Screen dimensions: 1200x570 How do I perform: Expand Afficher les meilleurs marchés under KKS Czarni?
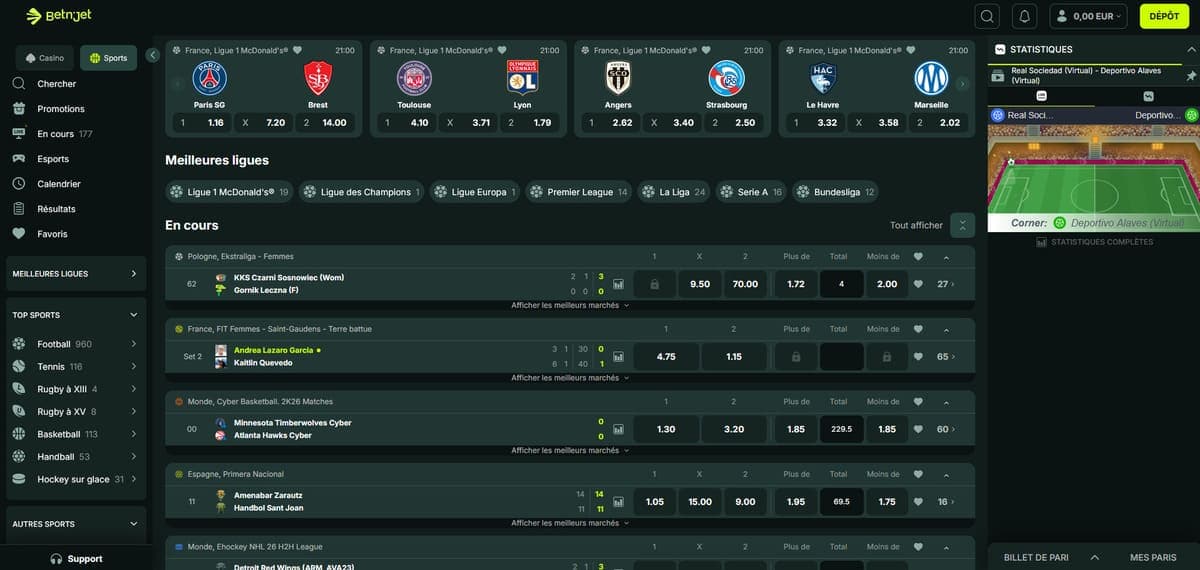[570, 306]
